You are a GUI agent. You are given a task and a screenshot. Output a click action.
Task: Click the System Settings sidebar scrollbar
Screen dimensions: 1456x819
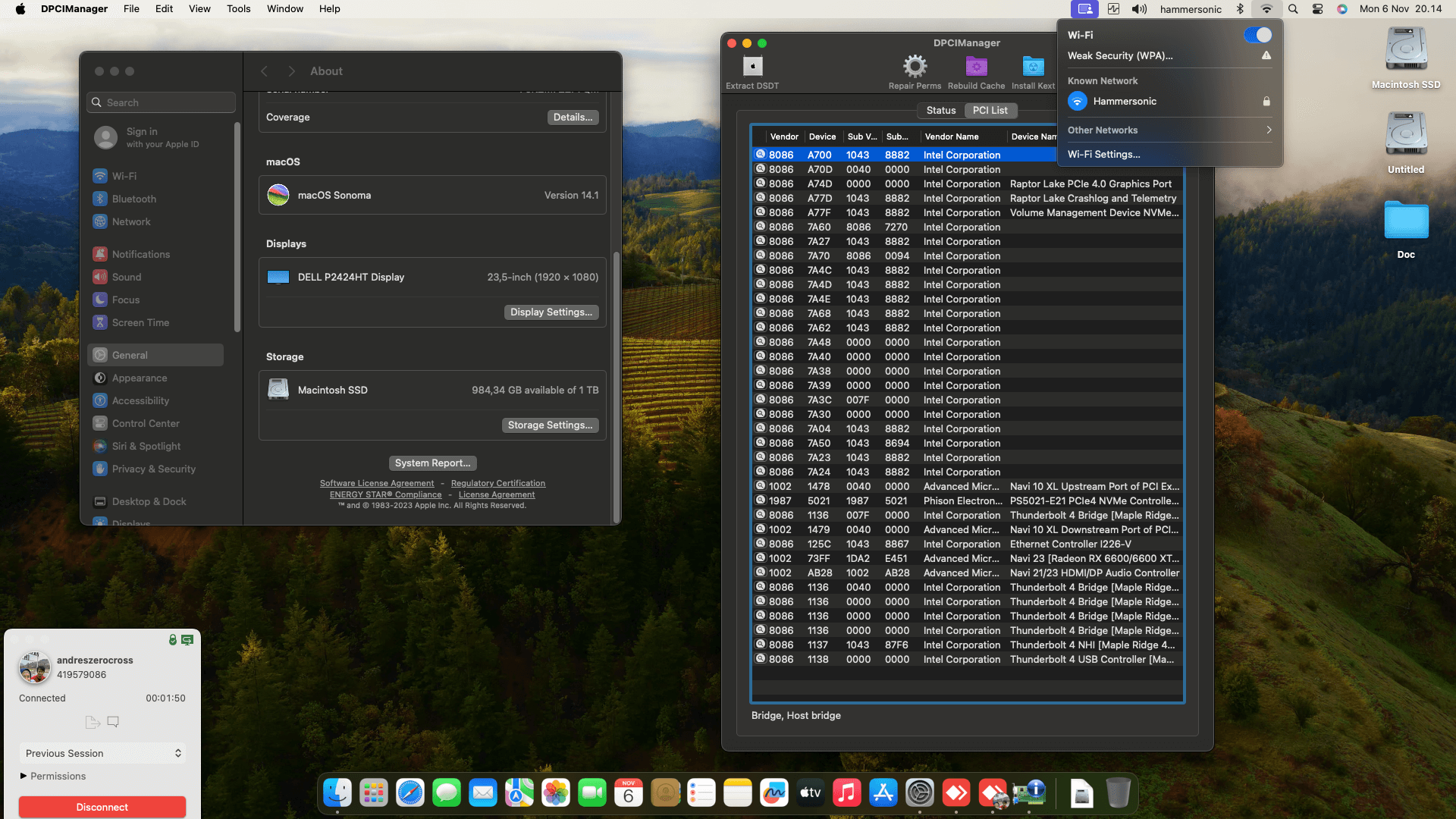pos(237,227)
